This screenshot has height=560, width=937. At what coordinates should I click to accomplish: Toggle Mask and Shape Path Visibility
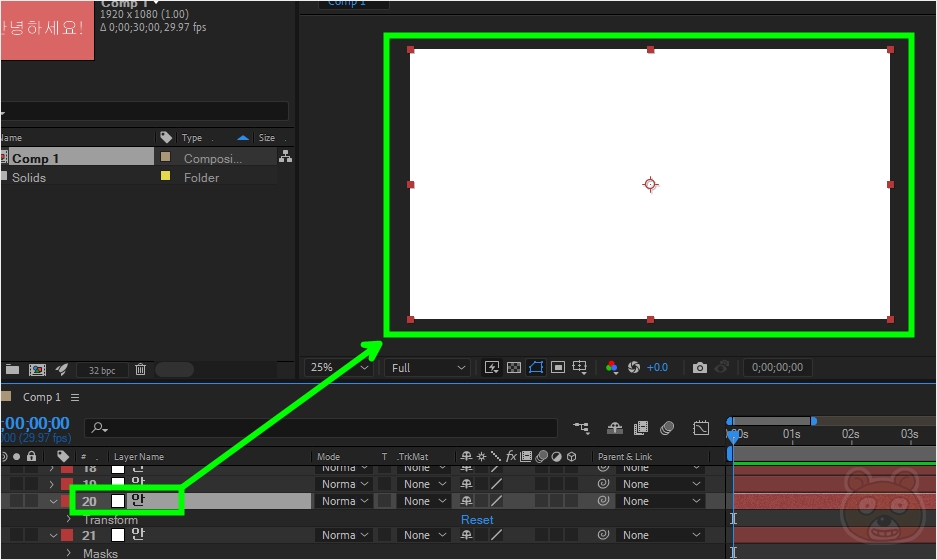tap(536, 368)
